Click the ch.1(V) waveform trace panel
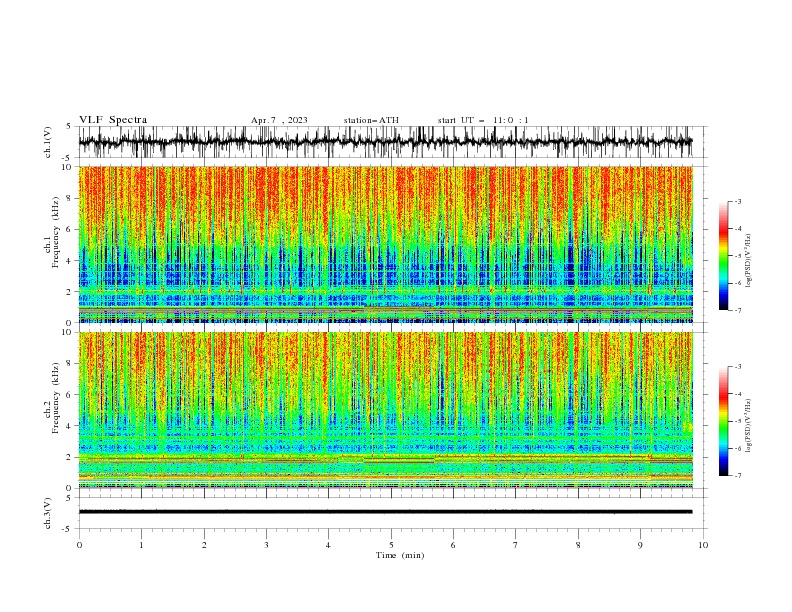This screenshot has height=612, width=792. pos(392,142)
